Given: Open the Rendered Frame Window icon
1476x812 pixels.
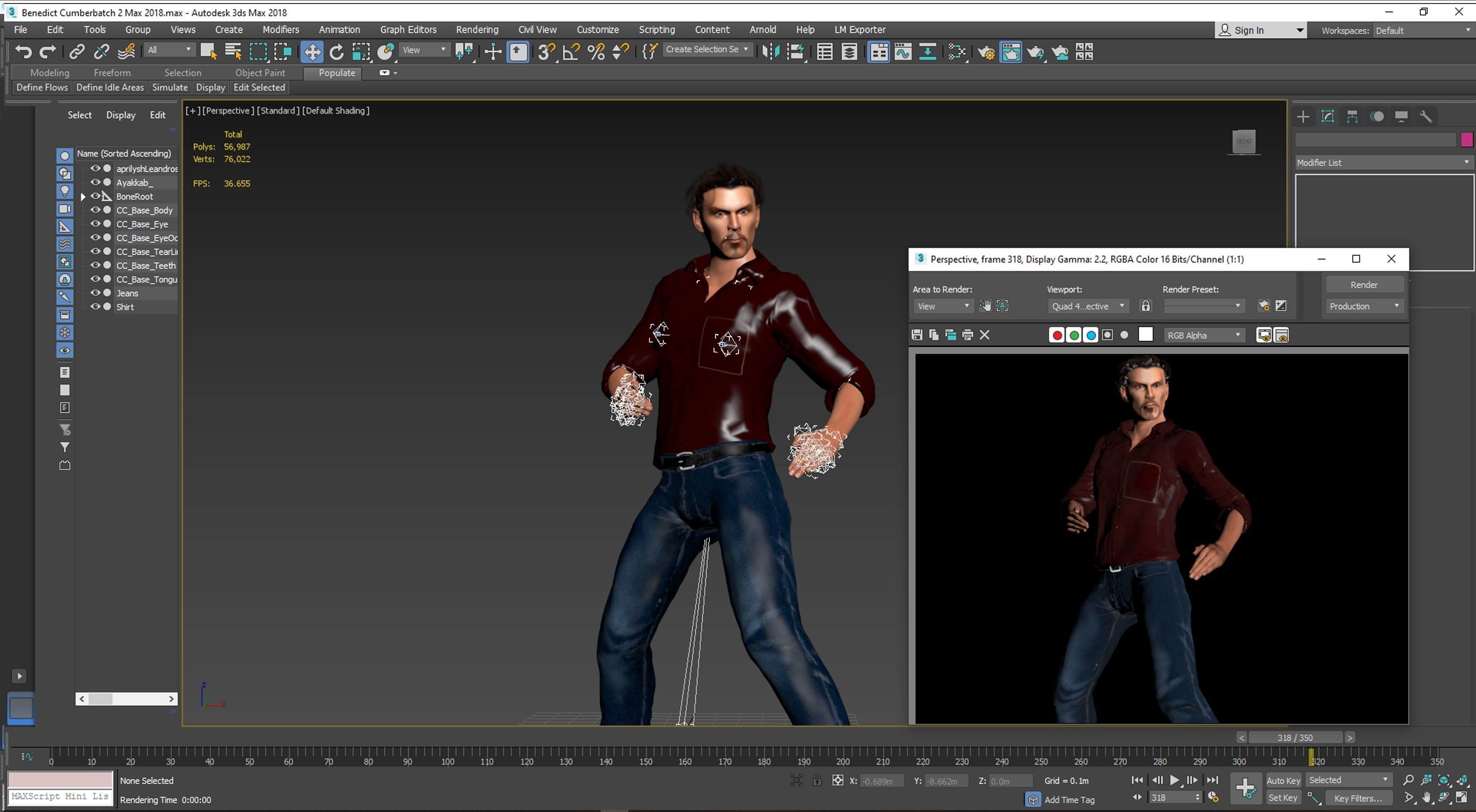Looking at the screenshot, I should coord(1011,52).
